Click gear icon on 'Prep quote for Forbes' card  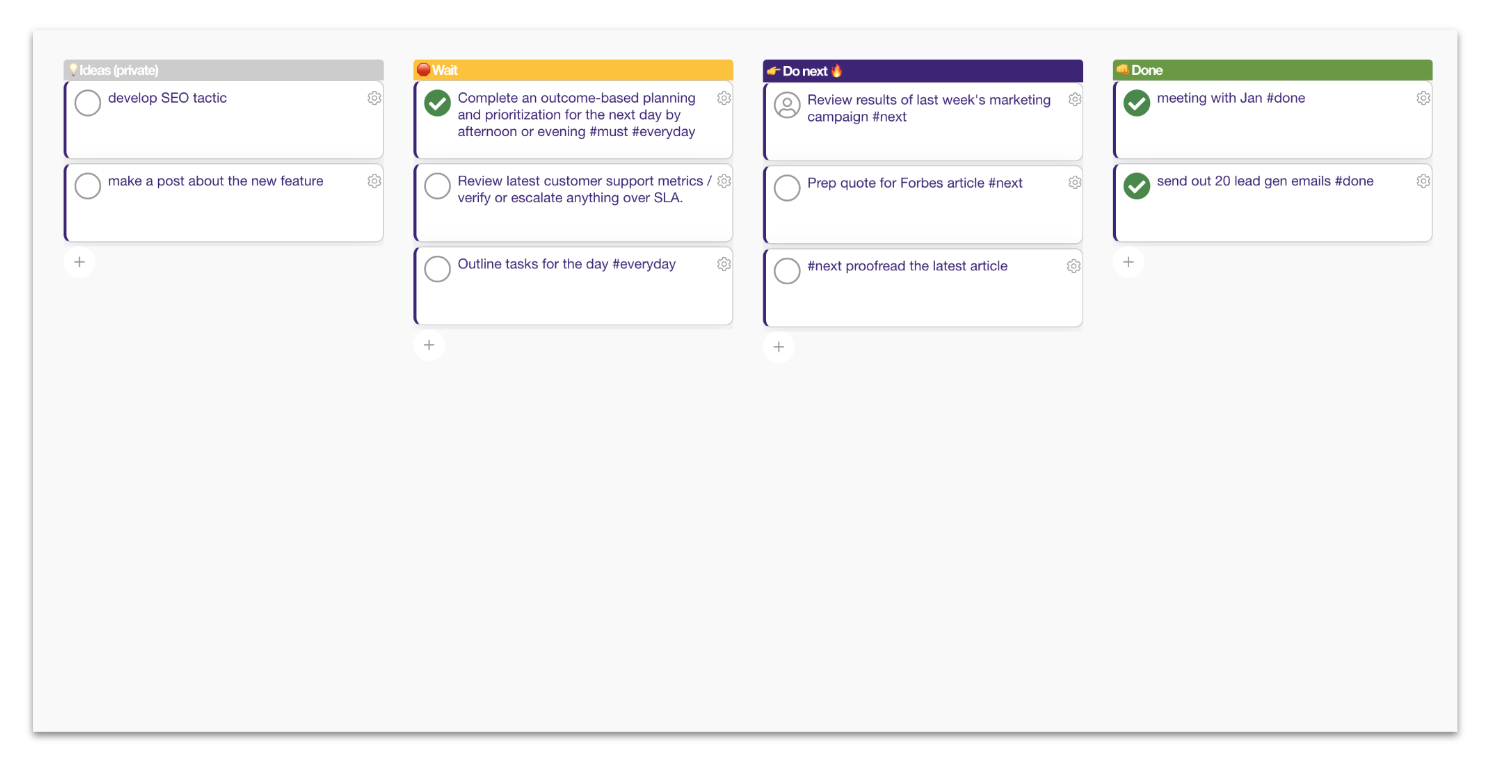point(1074,183)
